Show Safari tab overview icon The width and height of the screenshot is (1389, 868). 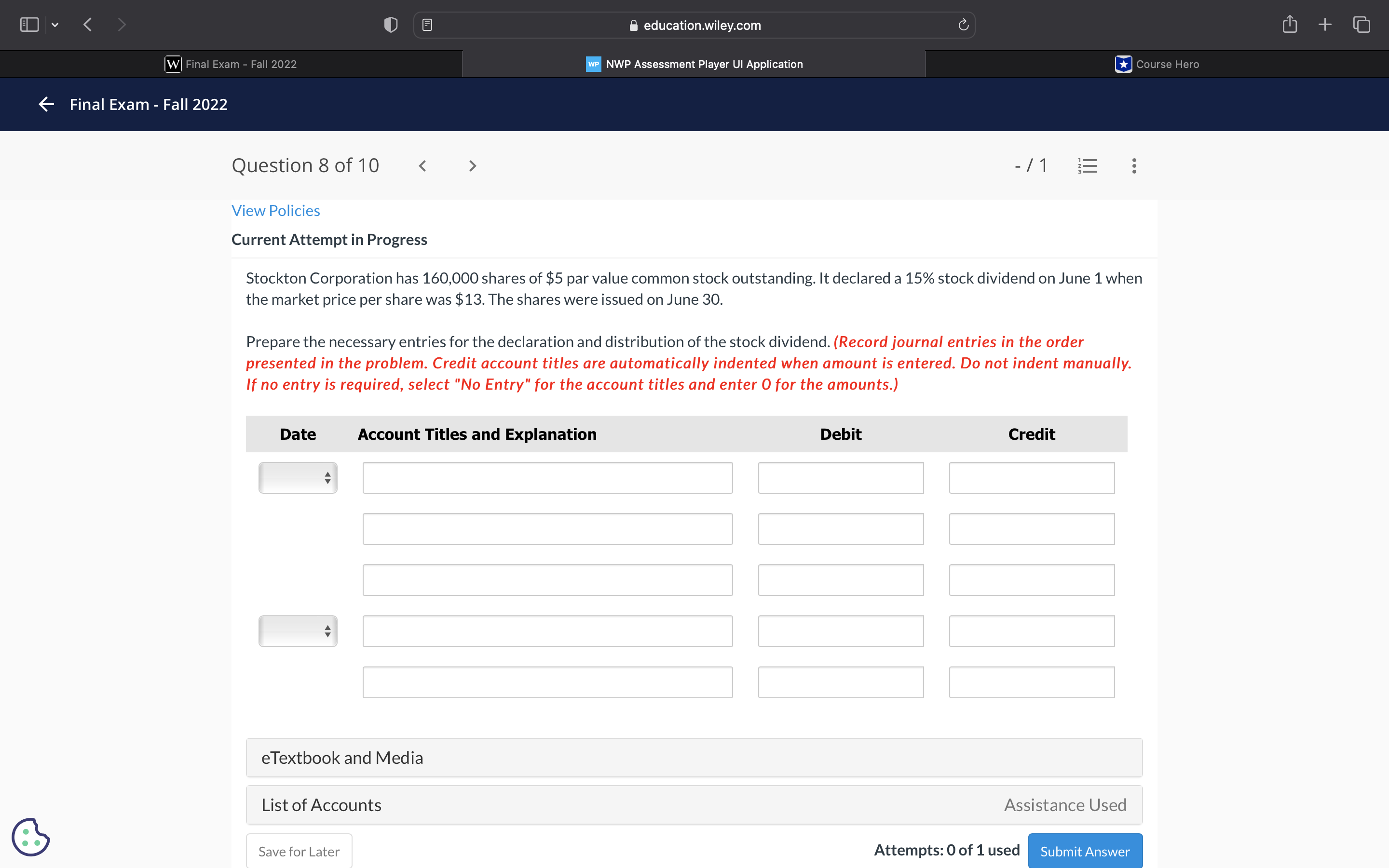coord(1361,25)
